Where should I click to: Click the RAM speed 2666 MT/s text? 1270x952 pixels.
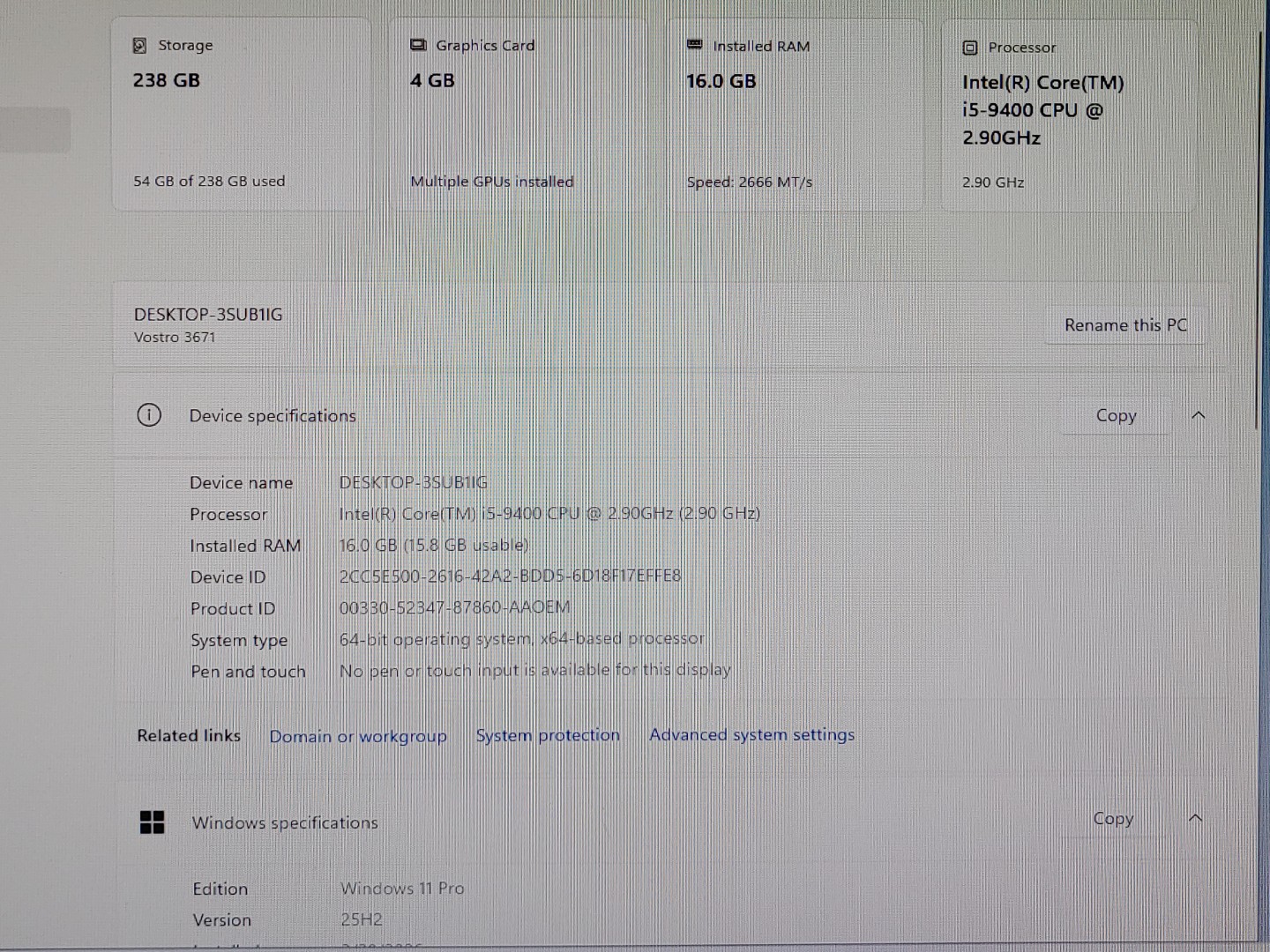(749, 182)
